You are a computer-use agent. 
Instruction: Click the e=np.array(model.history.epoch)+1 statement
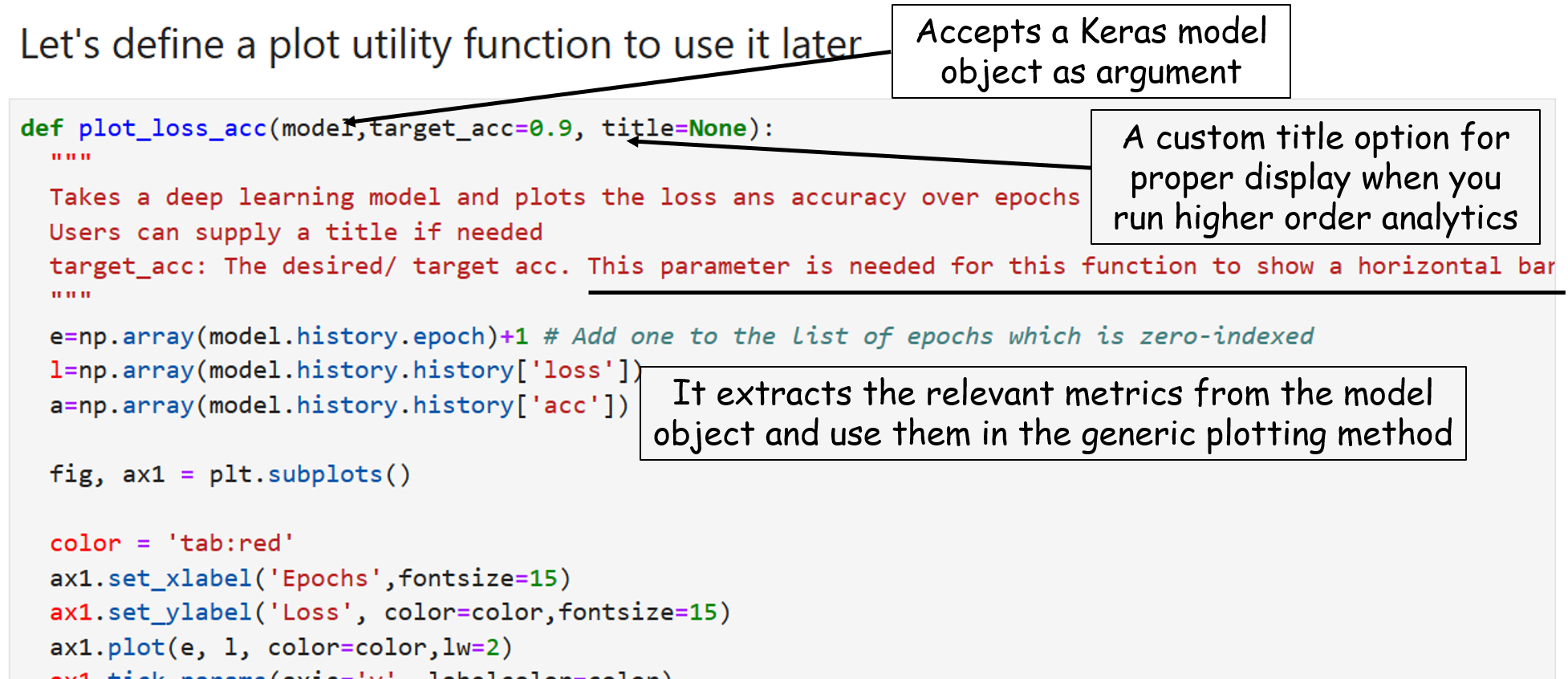coord(289,336)
